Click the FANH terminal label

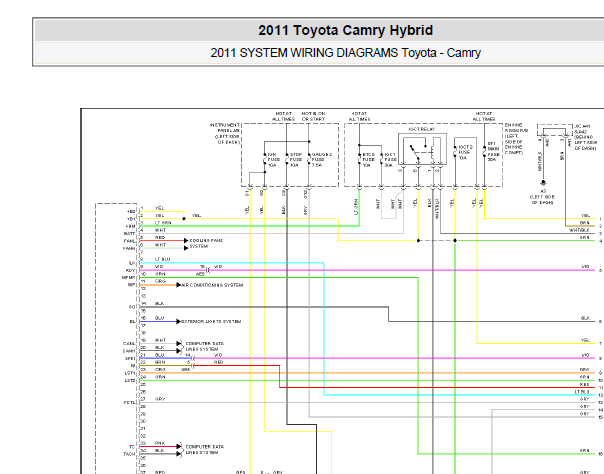129,249
